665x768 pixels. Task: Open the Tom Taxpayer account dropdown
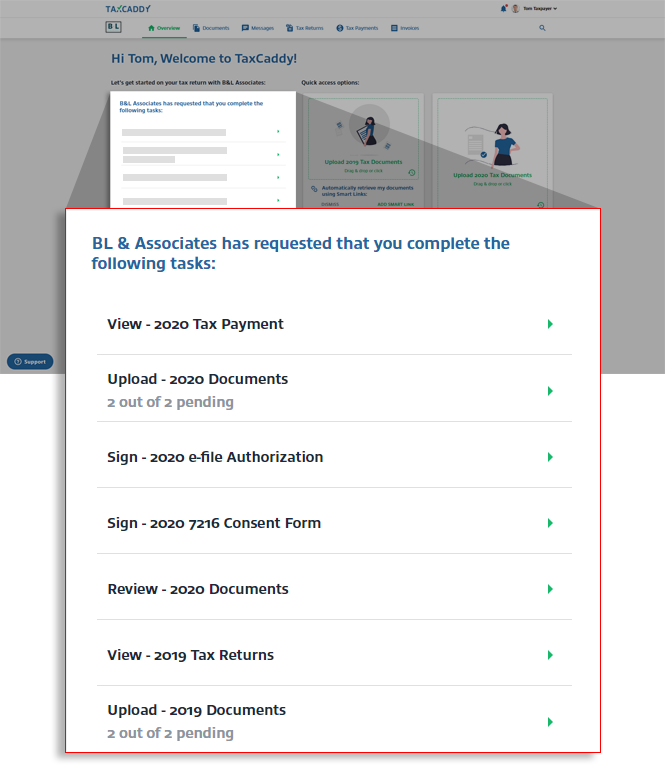point(540,8)
